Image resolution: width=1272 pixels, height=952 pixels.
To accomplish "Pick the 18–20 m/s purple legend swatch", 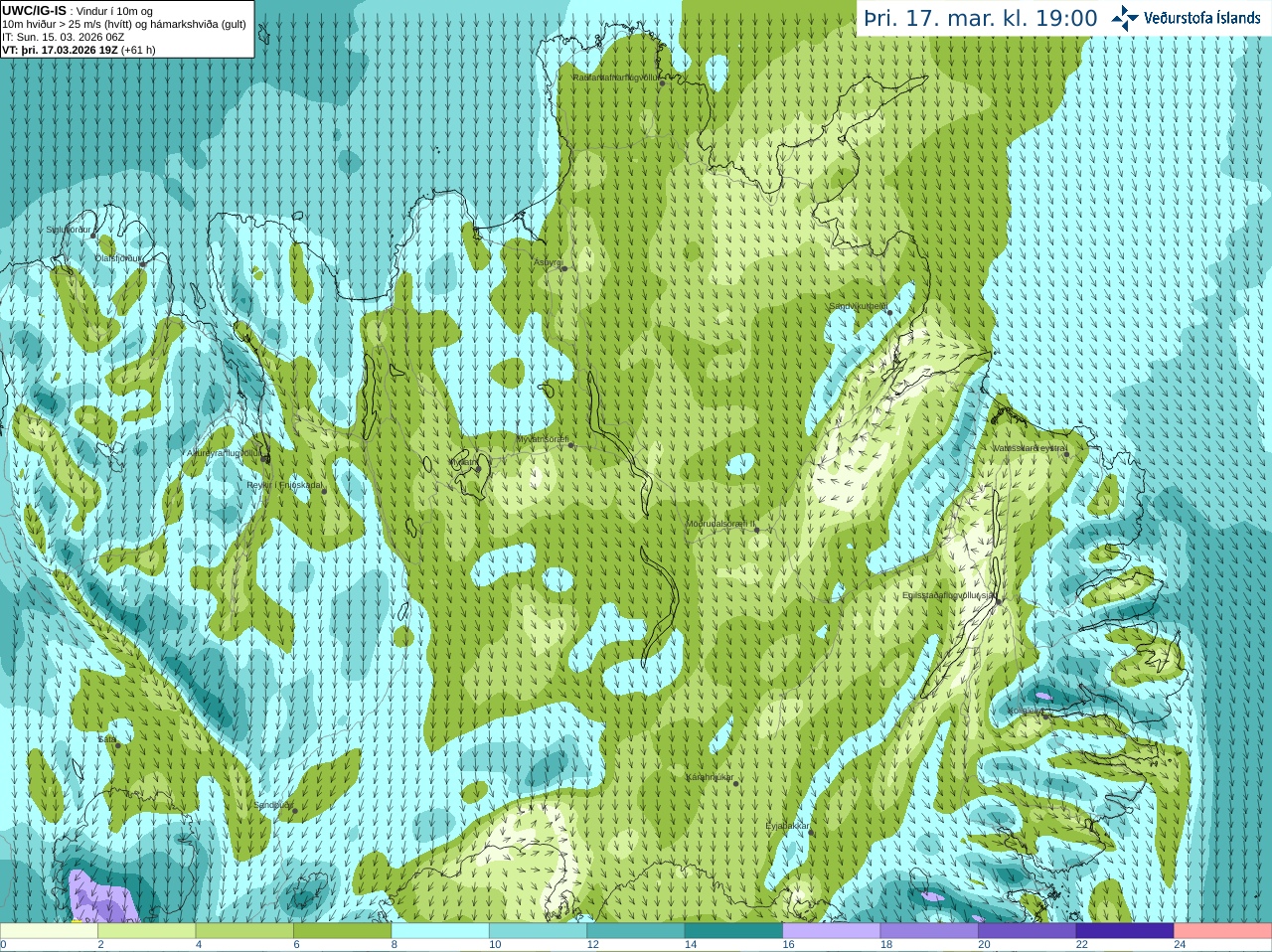I will pyautogui.click(x=930, y=931).
